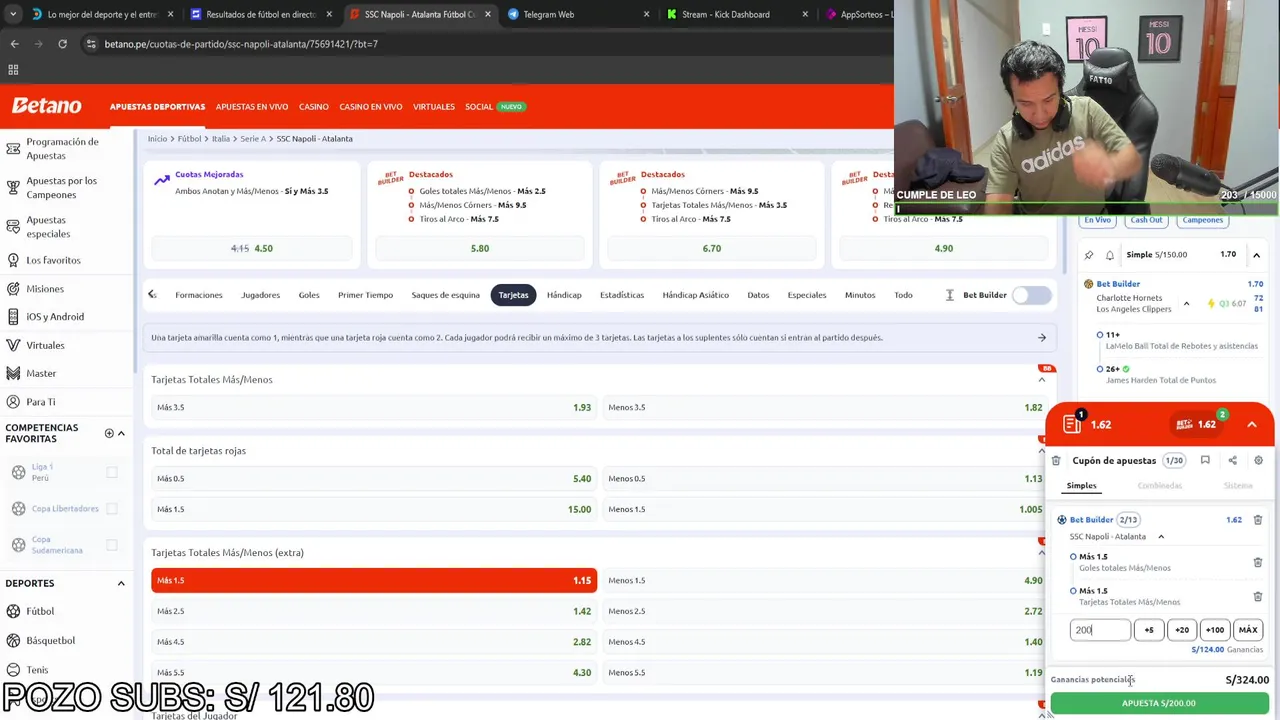Image resolution: width=1280 pixels, height=720 pixels.
Task: Collapse the Deportes section
Action: (121, 583)
